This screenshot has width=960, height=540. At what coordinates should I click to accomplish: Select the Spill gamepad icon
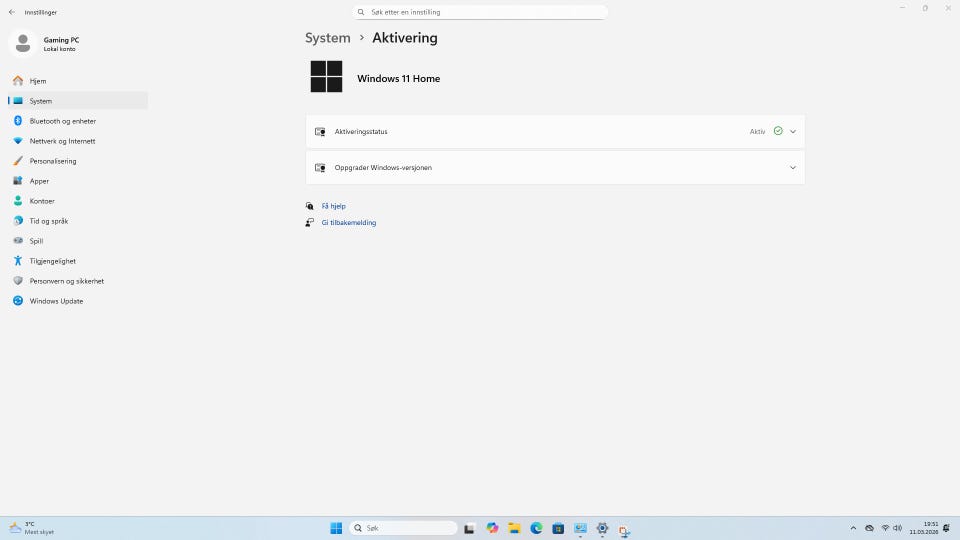(18, 241)
